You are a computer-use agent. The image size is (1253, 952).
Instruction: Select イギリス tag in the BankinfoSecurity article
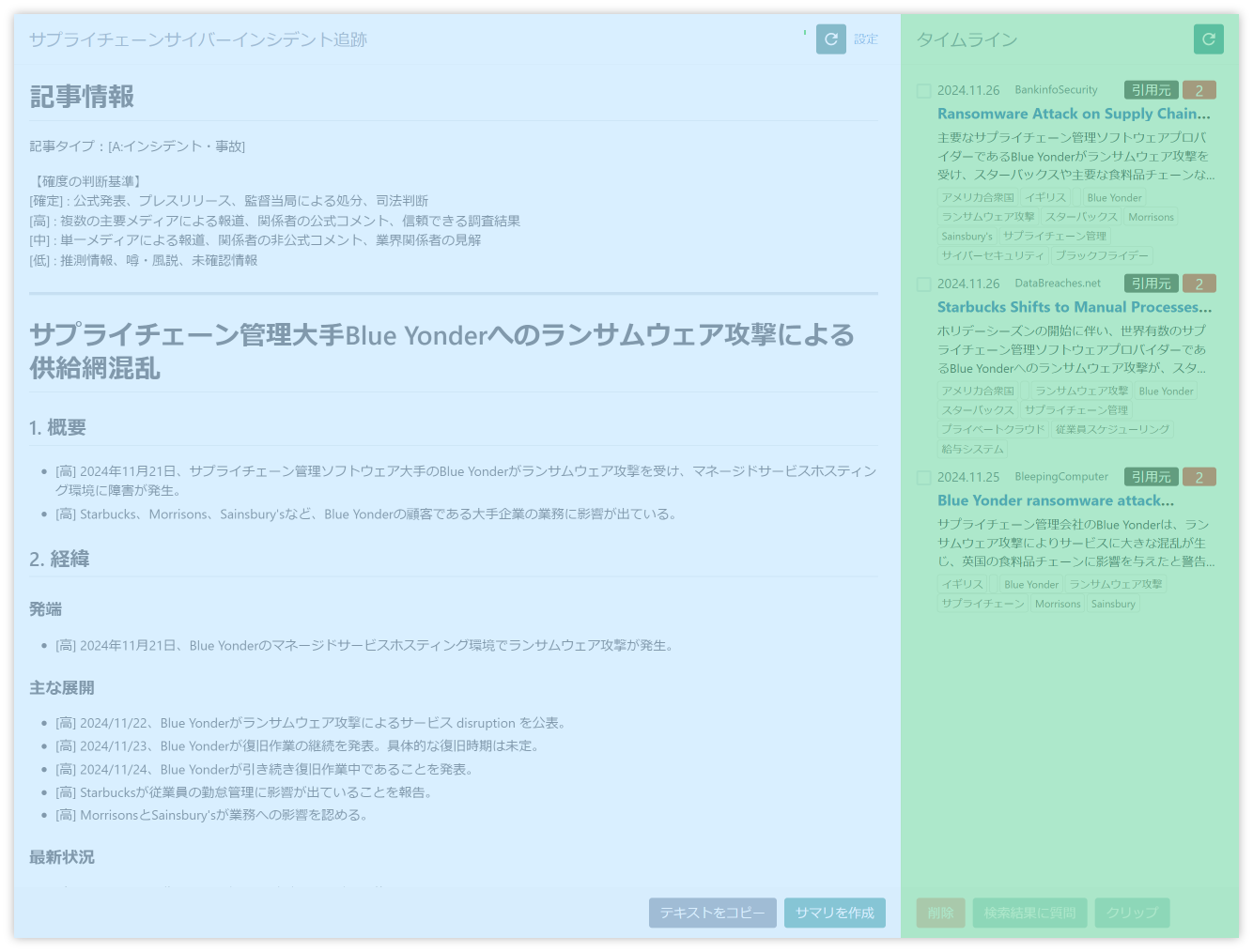point(1045,197)
